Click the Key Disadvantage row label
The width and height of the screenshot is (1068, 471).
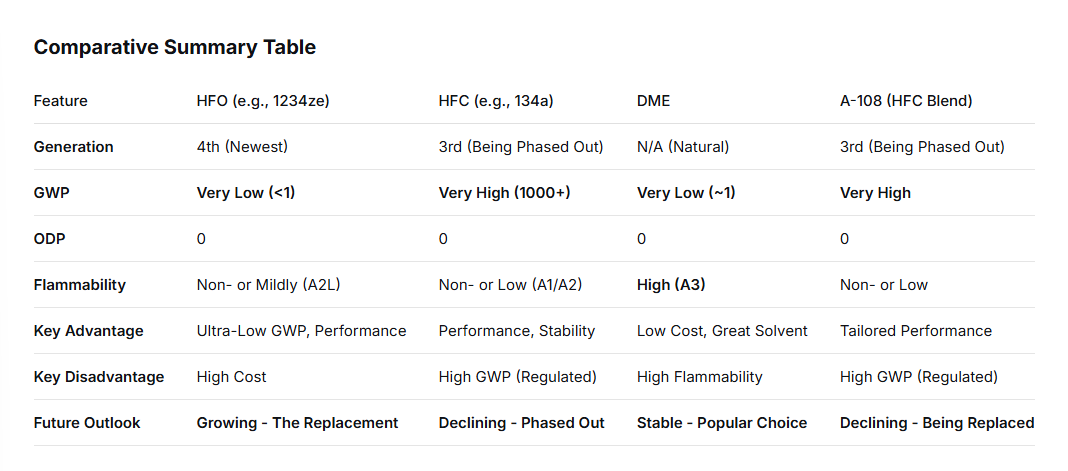(98, 377)
